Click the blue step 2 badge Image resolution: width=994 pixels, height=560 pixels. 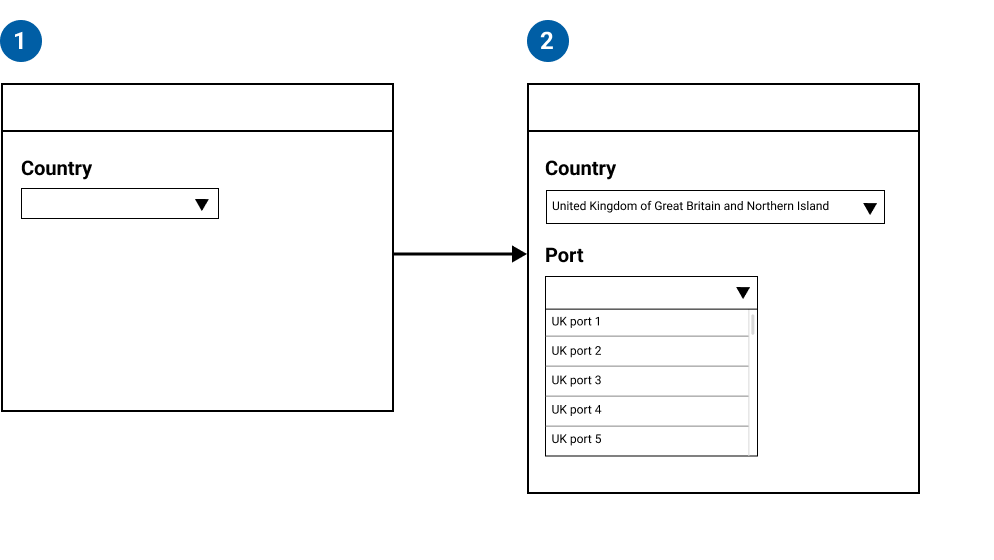[x=547, y=42]
